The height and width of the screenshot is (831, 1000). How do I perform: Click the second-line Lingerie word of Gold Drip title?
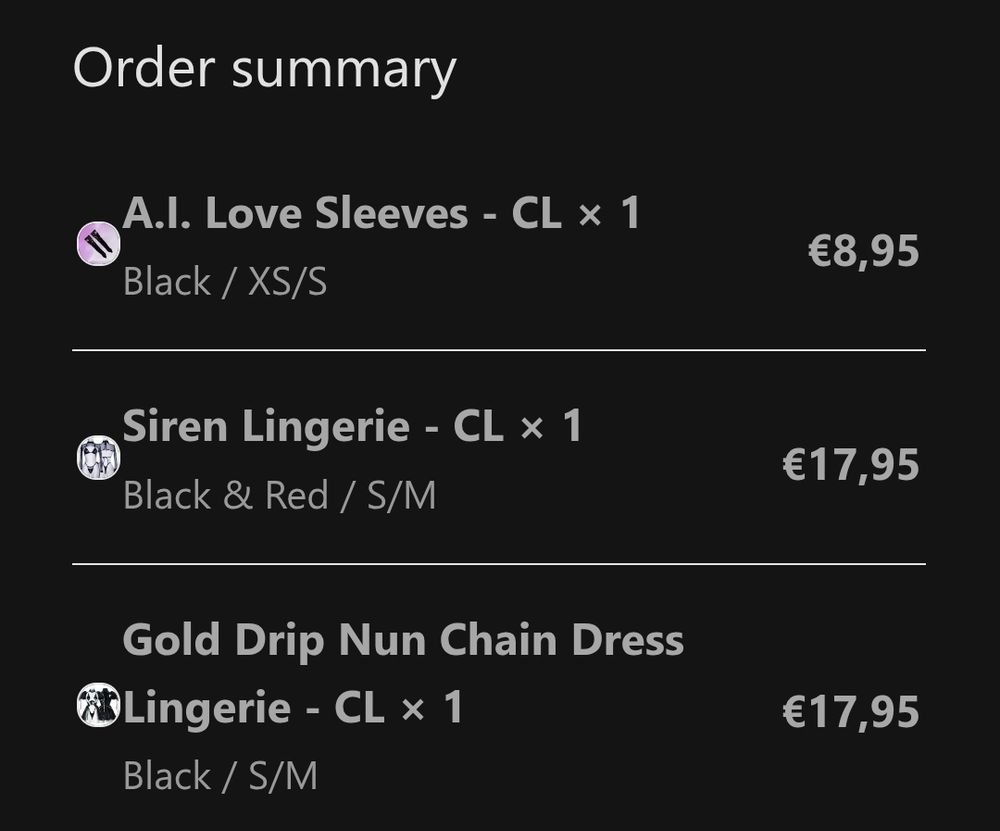point(207,709)
